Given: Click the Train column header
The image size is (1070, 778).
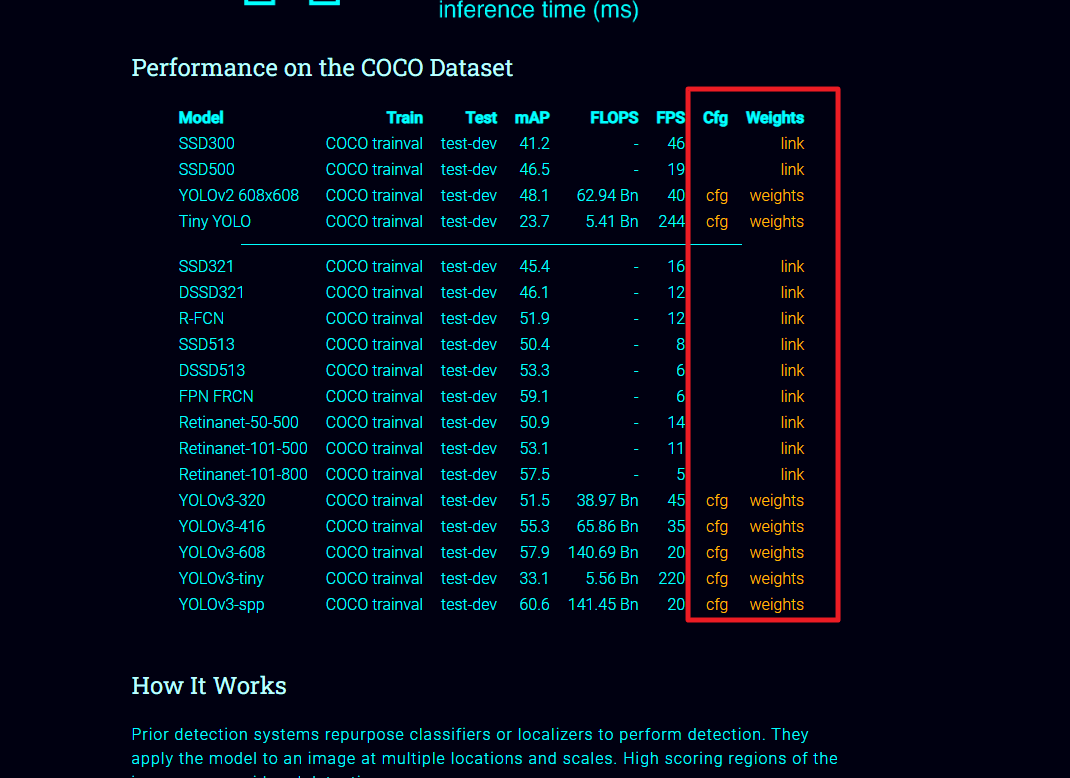Looking at the screenshot, I should click(x=405, y=117).
